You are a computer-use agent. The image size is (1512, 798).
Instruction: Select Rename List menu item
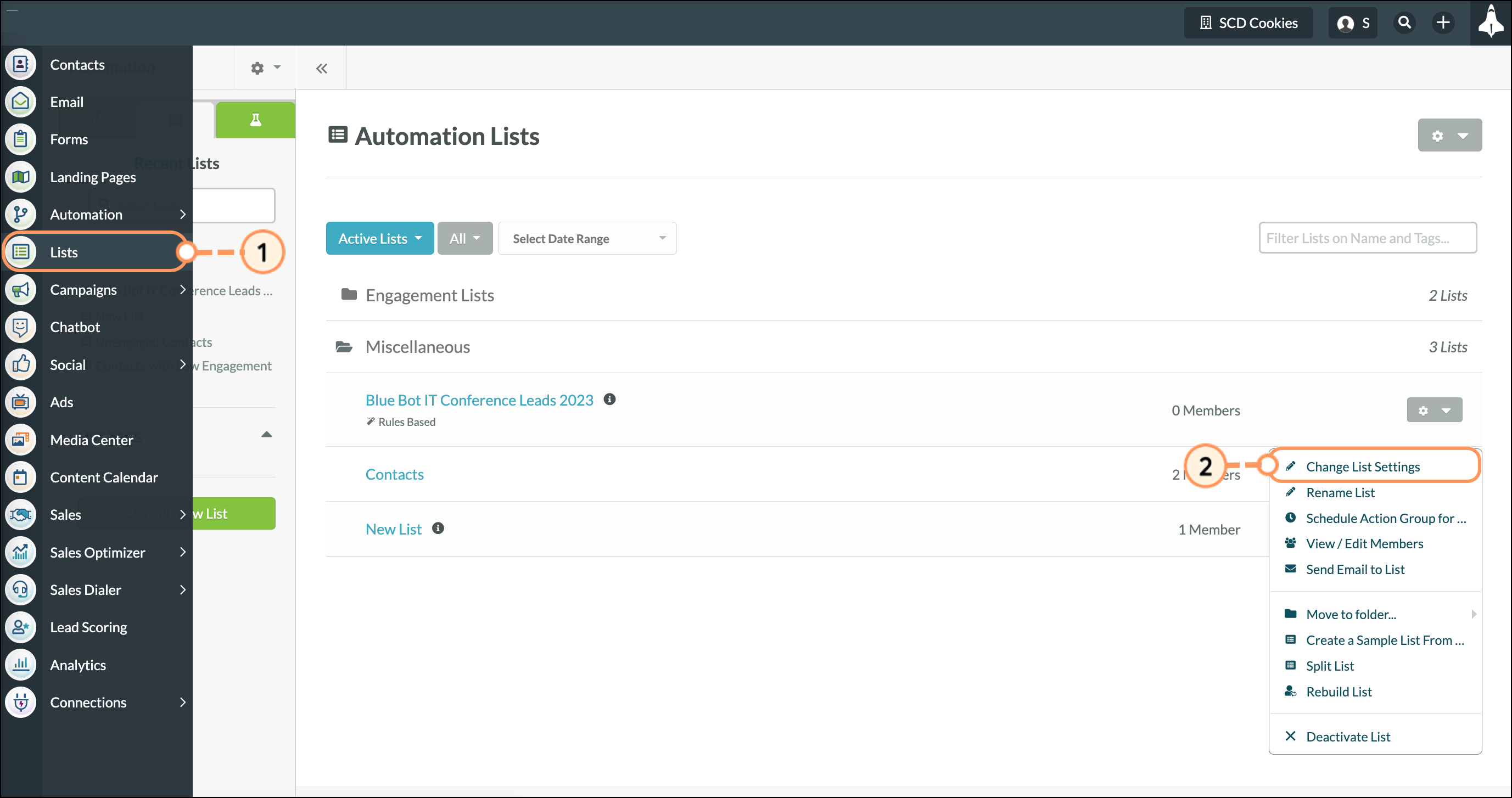[1340, 492]
